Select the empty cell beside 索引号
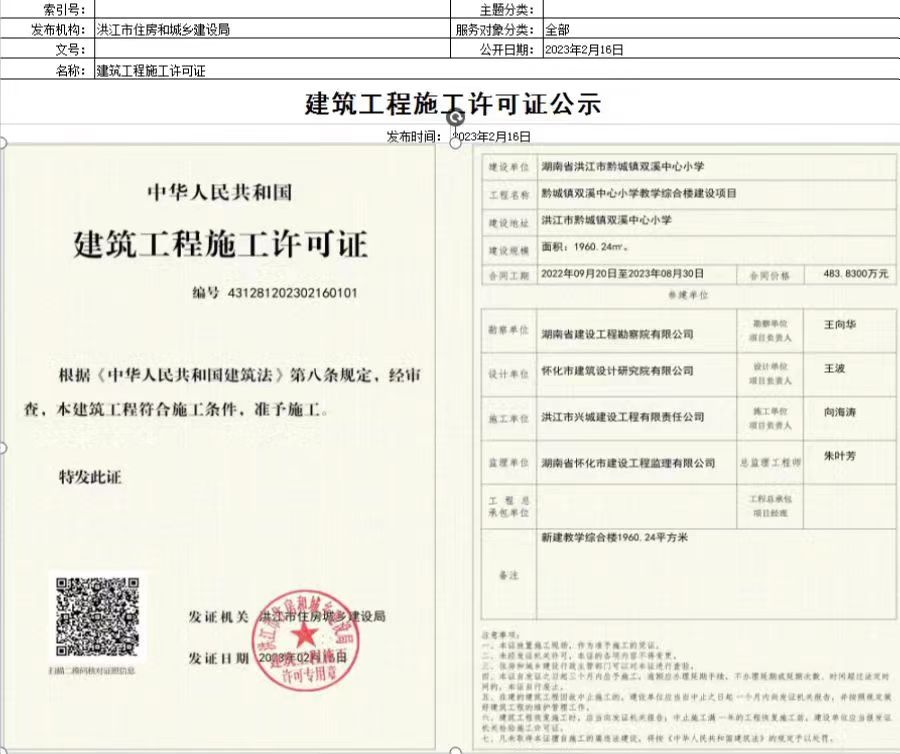 pyautogui.click(x=273, y=9)
